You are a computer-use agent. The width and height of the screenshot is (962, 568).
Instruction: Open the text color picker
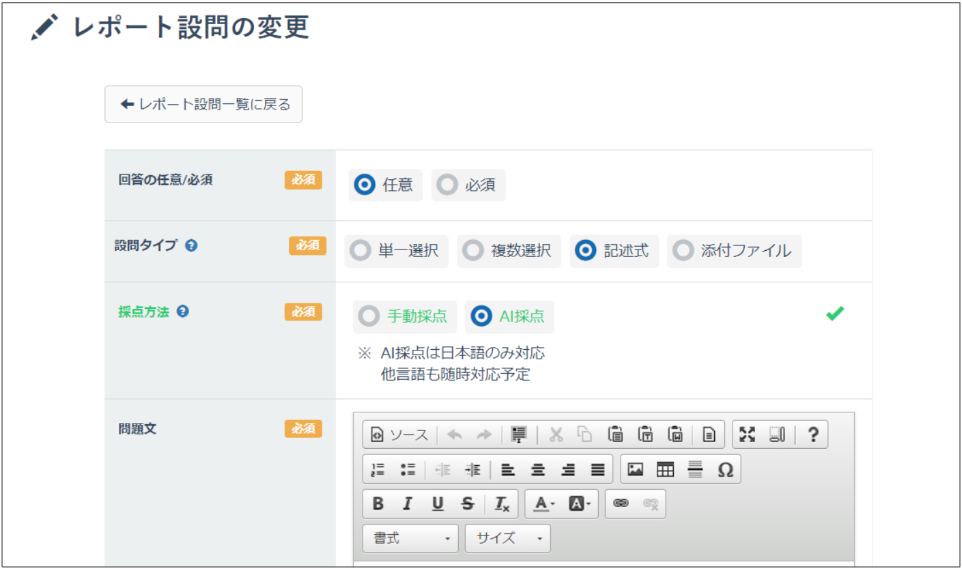click(x=544, y=504)
